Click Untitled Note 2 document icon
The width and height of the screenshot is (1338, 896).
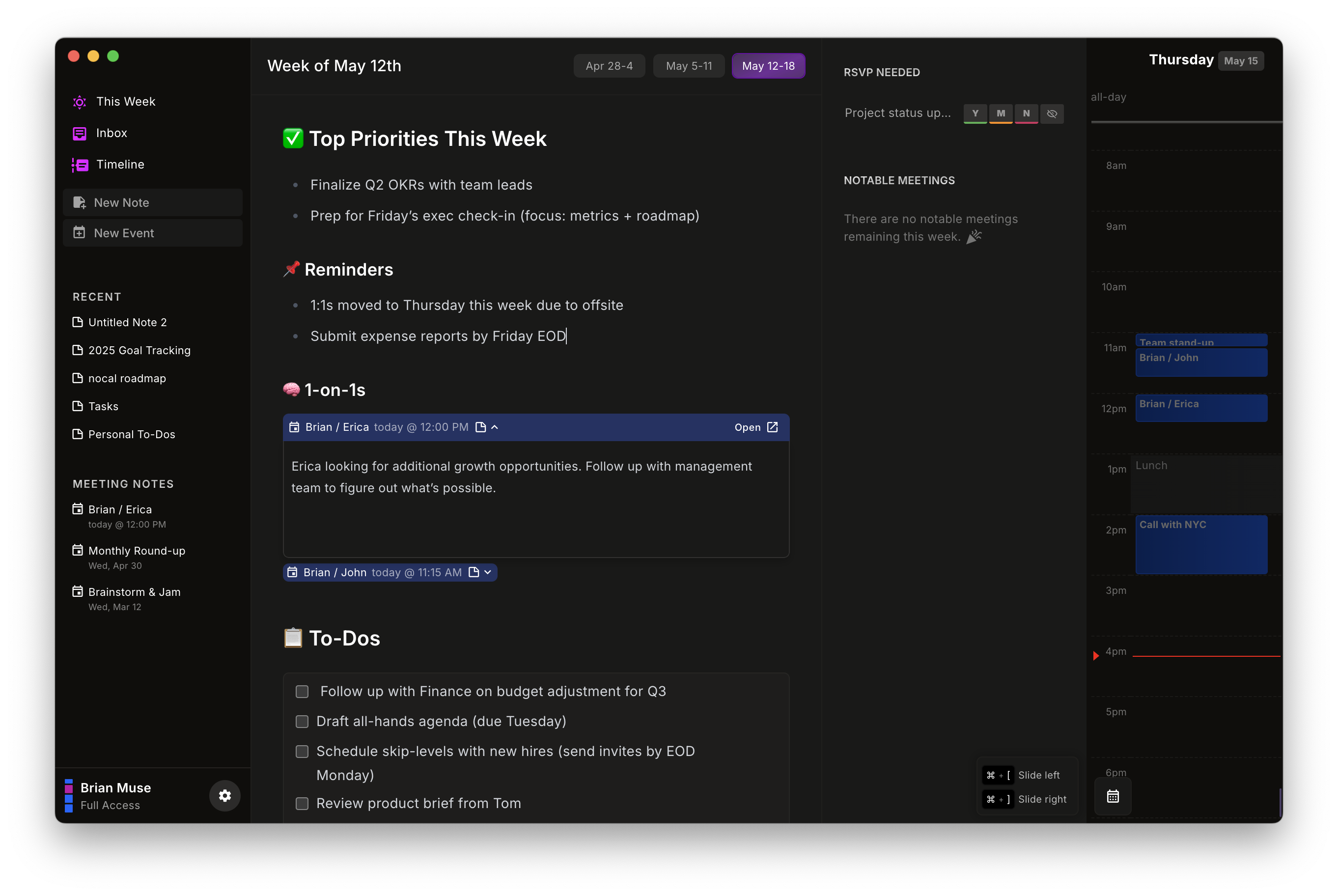(x=78, y=322)
